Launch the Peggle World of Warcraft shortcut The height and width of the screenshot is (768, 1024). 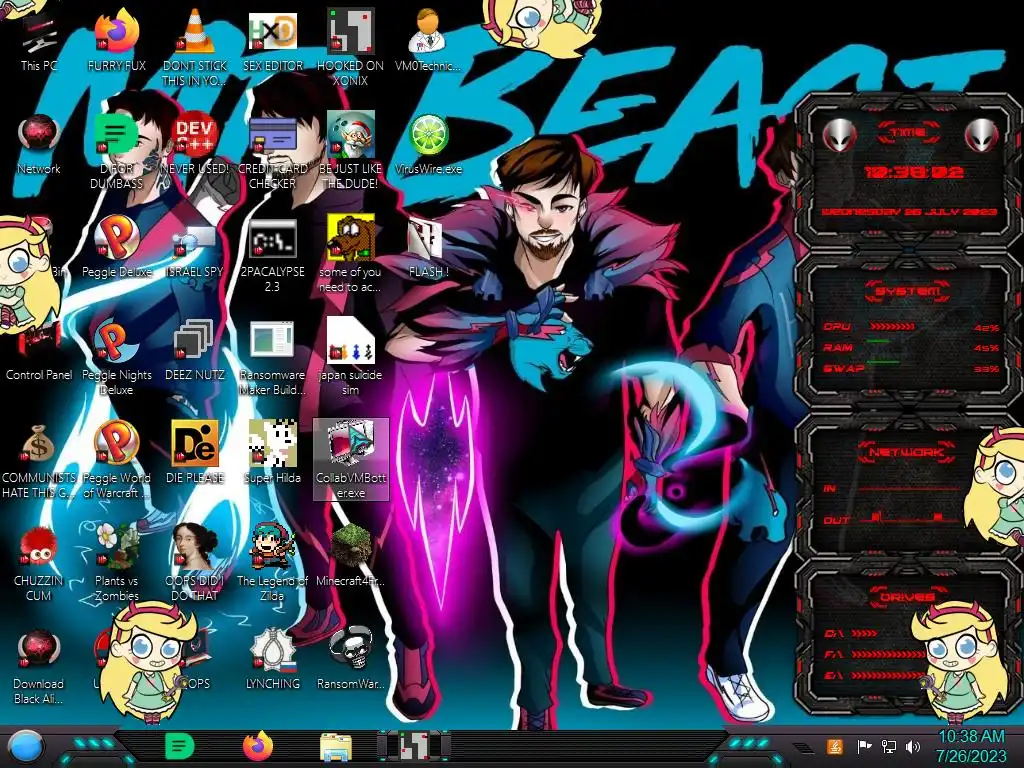pos(116,462)
